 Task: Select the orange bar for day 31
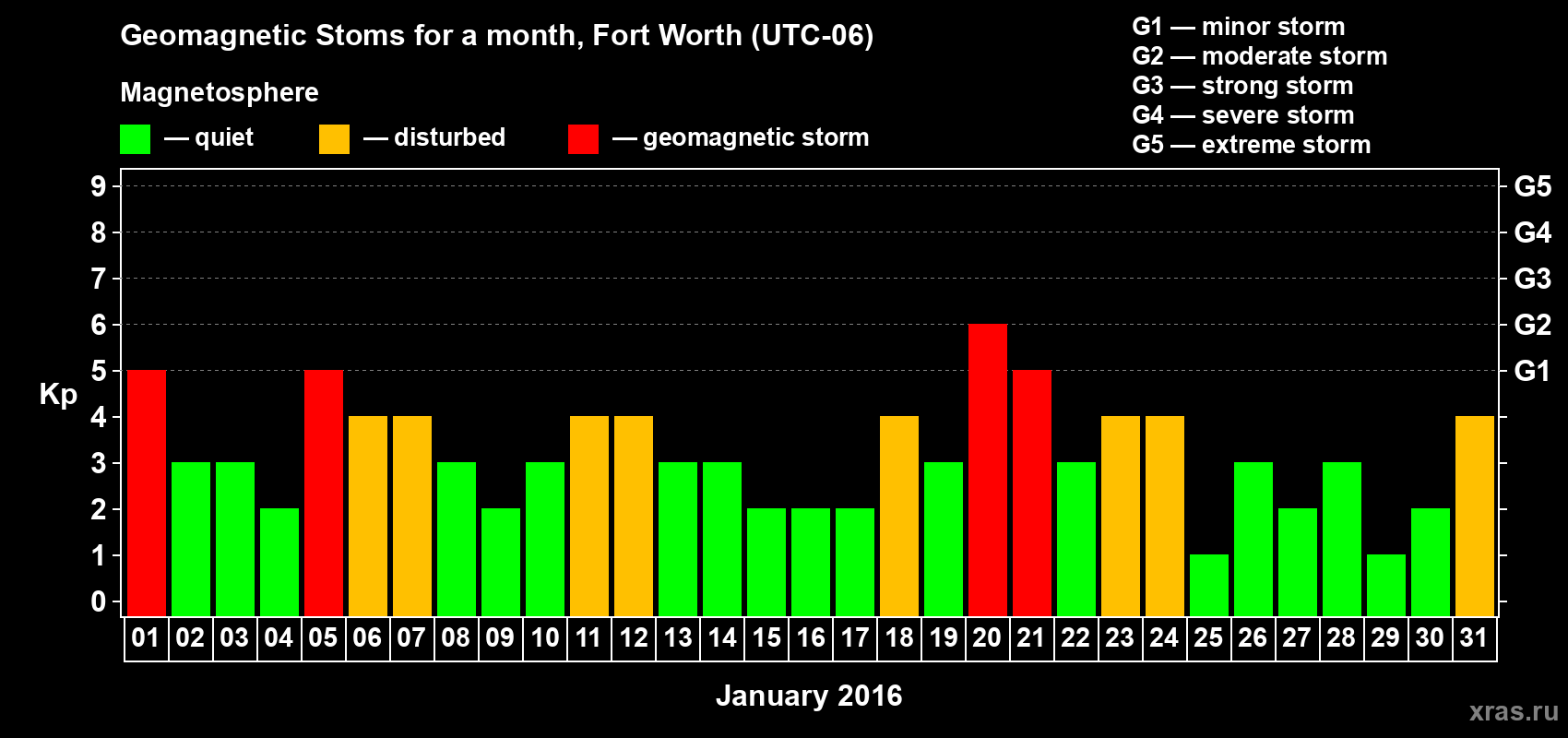point(1475,517)
